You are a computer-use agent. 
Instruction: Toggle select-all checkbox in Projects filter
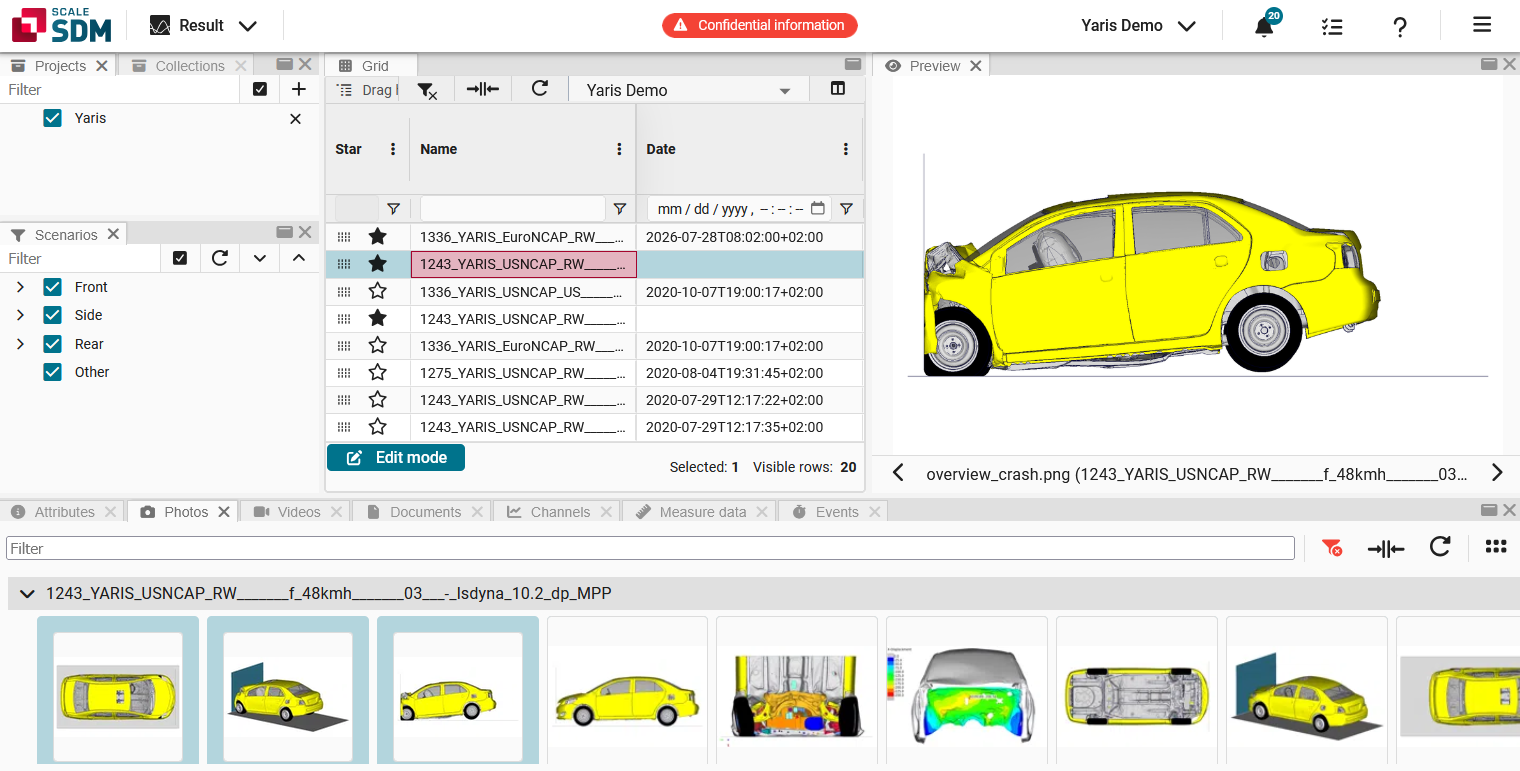pyautogui.click(x=260, y=89)
